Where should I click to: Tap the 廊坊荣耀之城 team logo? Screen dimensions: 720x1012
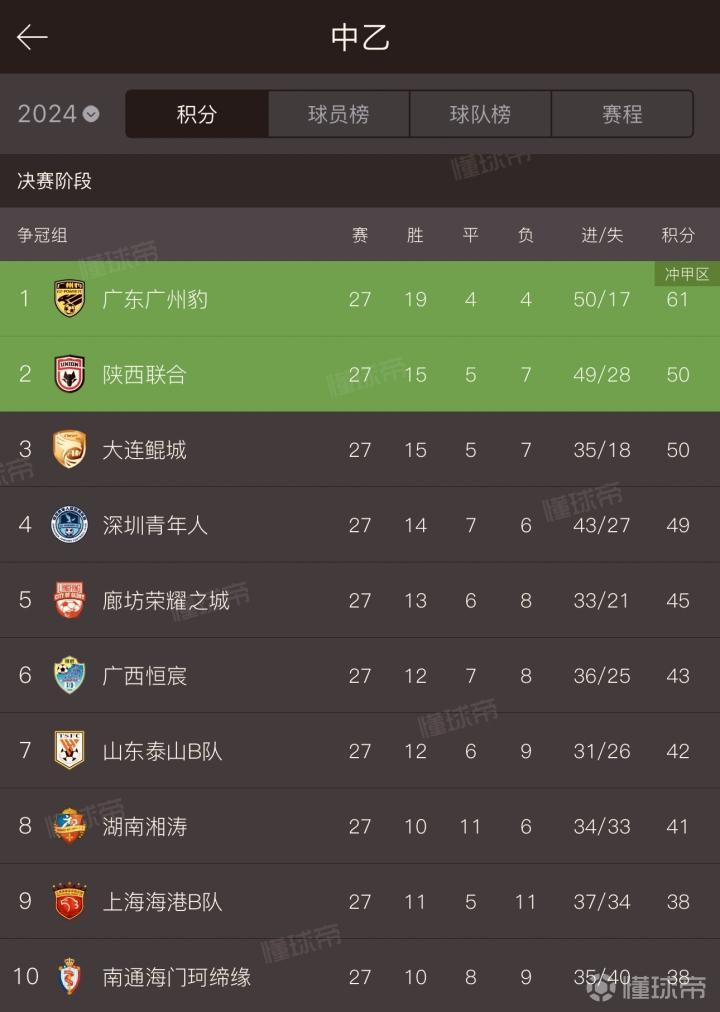tap(69, 600)
